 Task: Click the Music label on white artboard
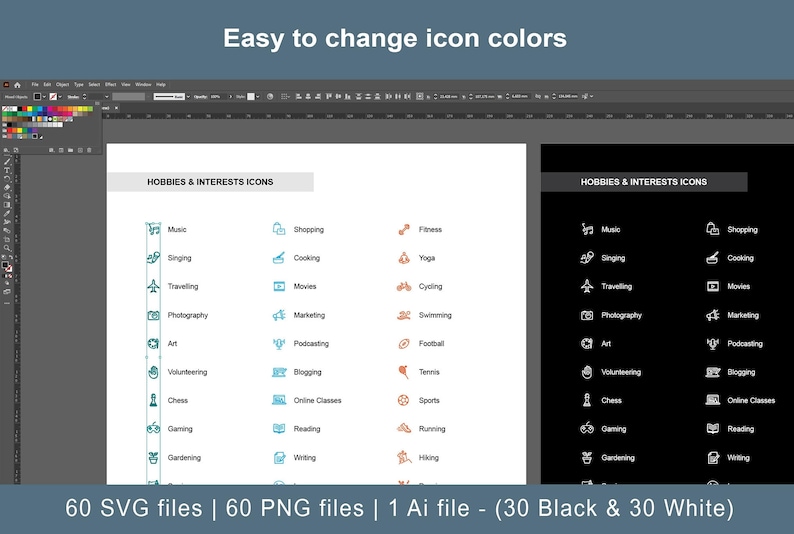(177, 229)
